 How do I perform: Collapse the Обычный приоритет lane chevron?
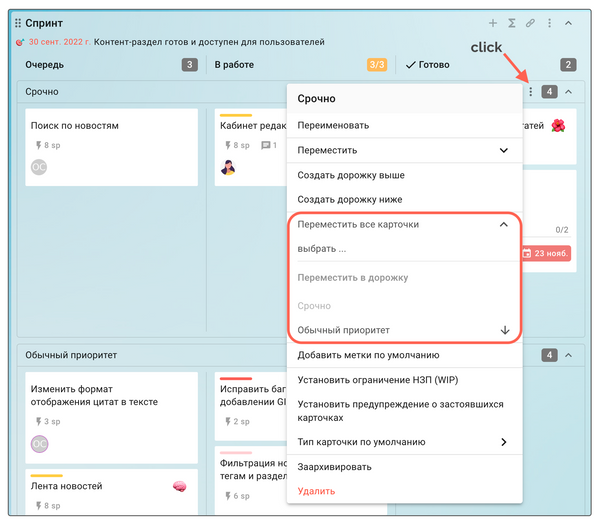click(569, 355)
